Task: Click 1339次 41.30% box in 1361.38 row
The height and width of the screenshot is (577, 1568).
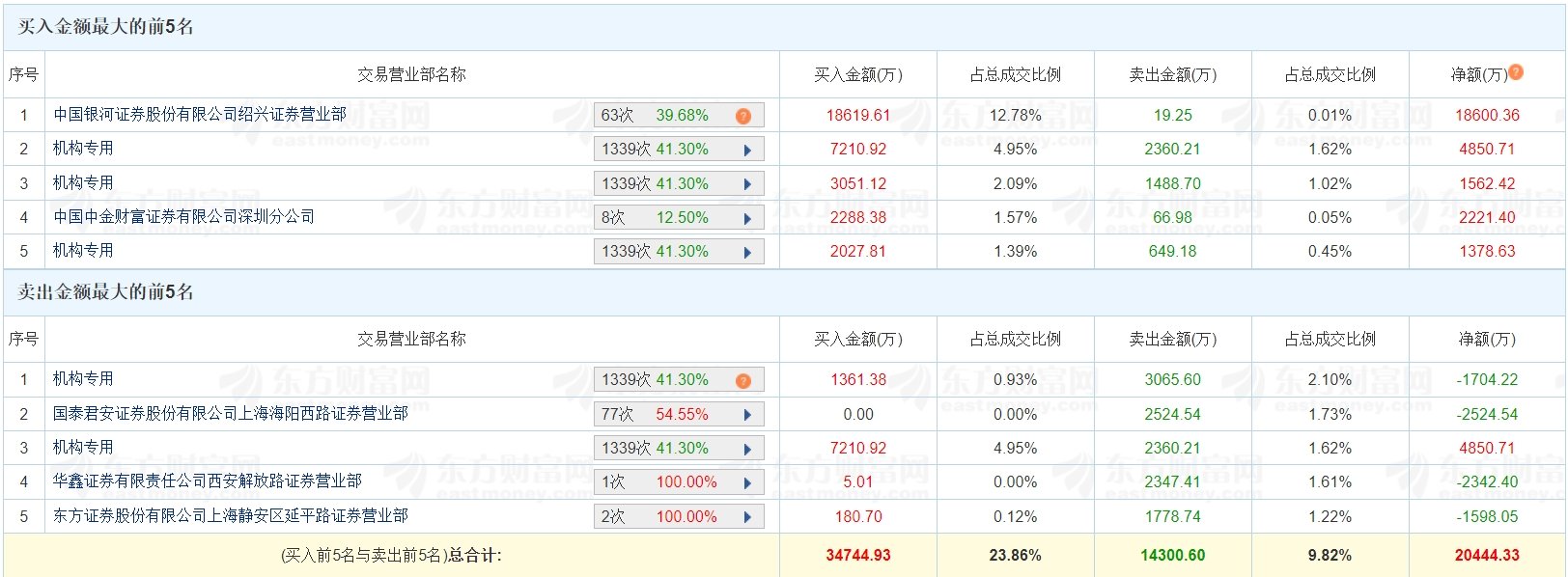Action: coord(679,379)
